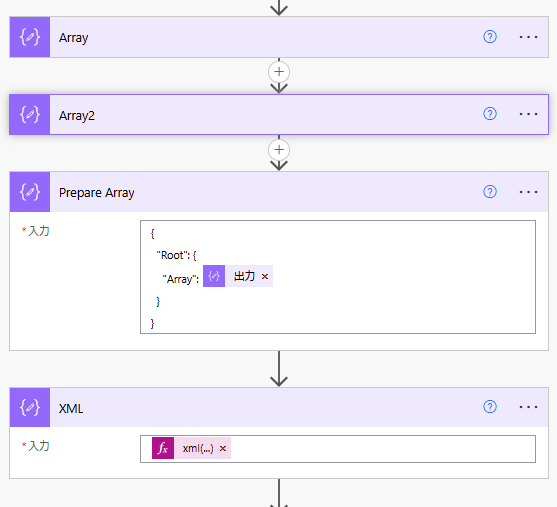The width and height of the screenshot is (557, 507).
Task: Open the XML action ellipsis menu
Action: pos(528,407)
